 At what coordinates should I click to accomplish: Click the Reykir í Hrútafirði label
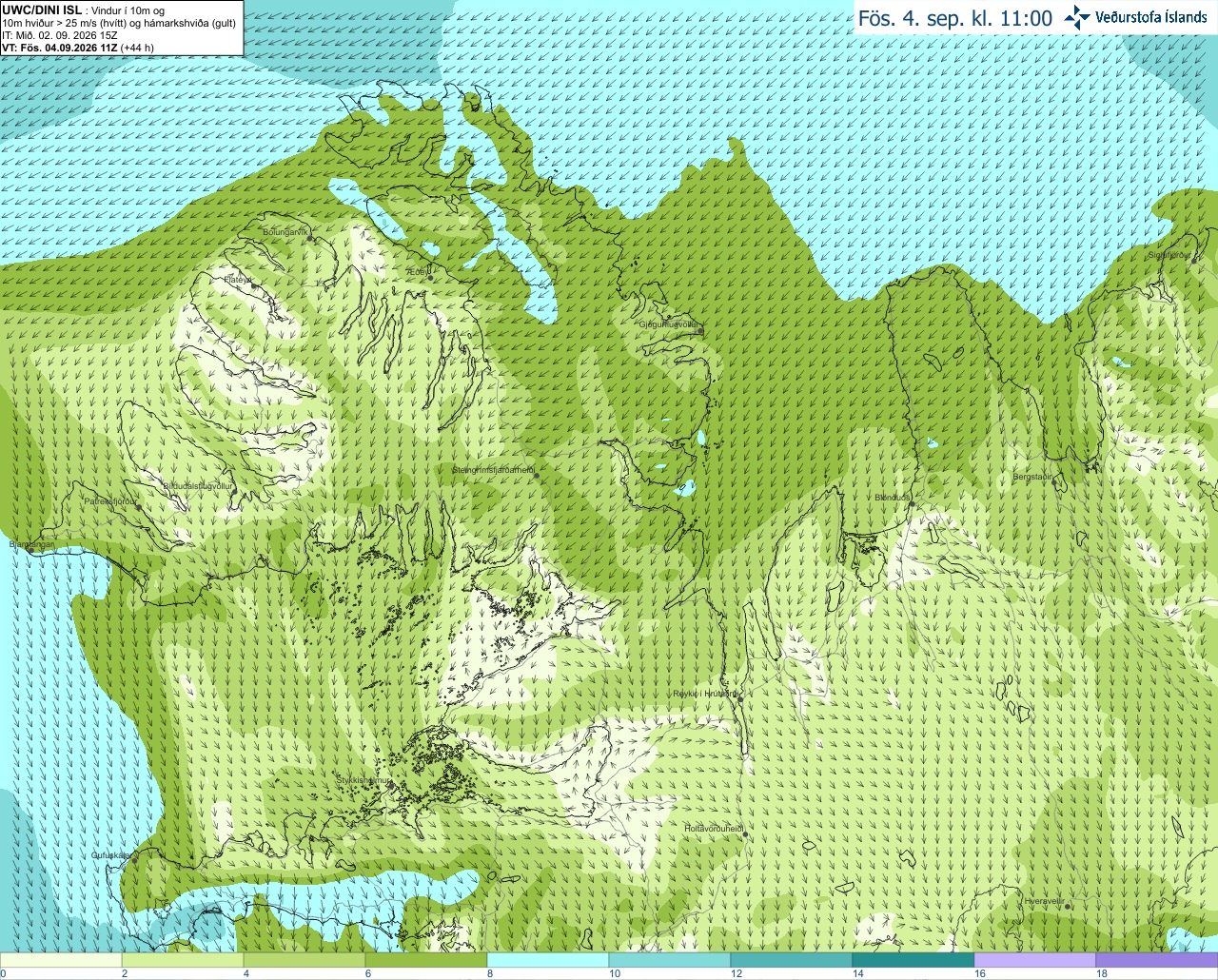pos(705,694)
